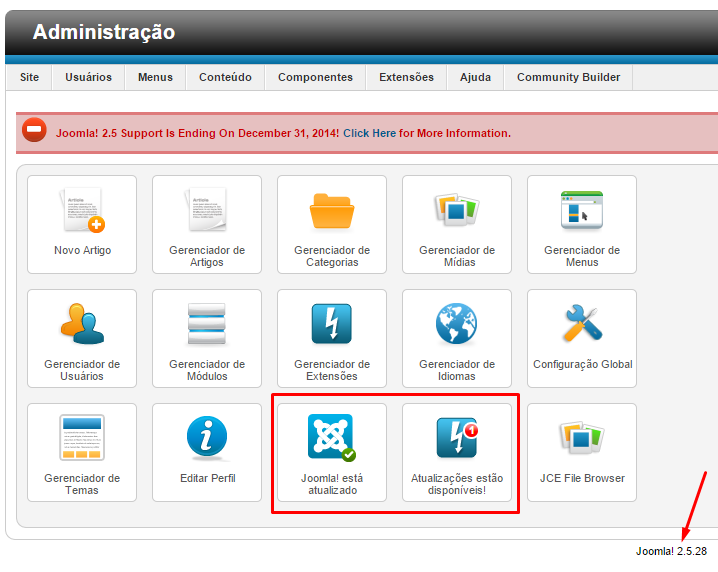Open Configuração Global tools icon
Screen dimensions: 718x572
(582, 323)
